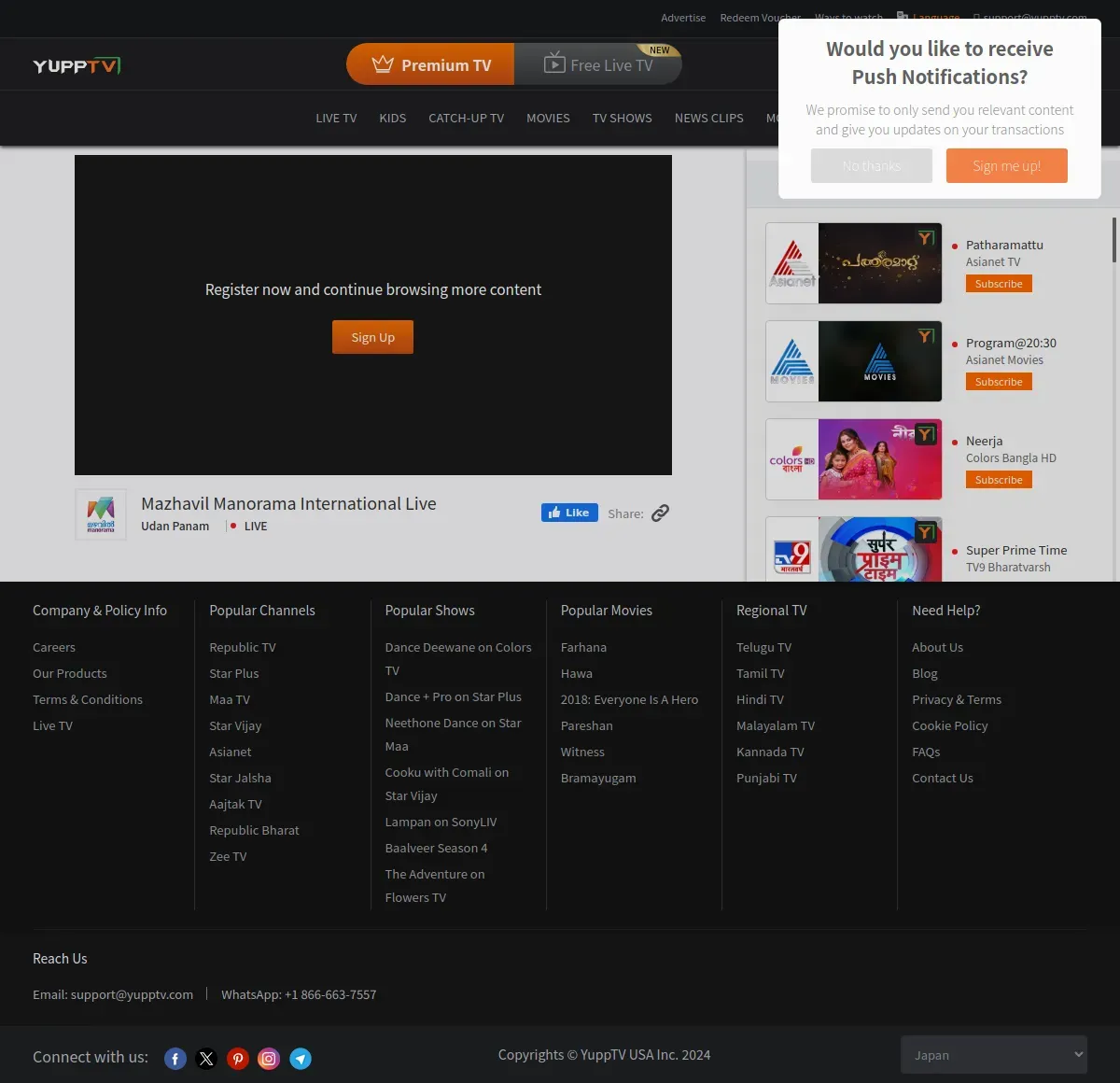The height and width of the screenshot is (1083, 1120).
Task: Open Patharamattu video thumbnail
Action: click(x=880, y=263)
